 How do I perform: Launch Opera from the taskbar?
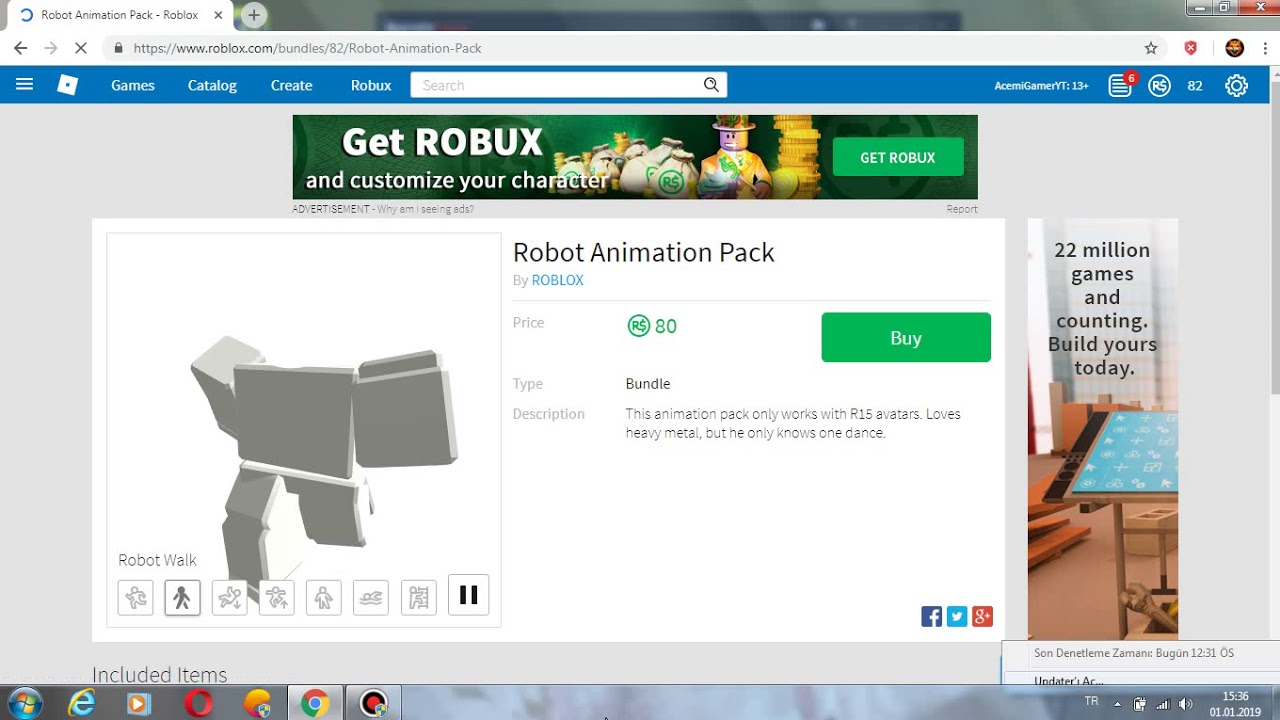[198, 703]
